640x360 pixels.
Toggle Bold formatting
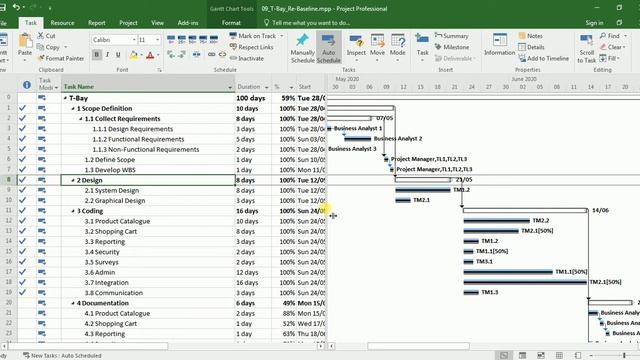pyautogui.click(x=97, y=54)
